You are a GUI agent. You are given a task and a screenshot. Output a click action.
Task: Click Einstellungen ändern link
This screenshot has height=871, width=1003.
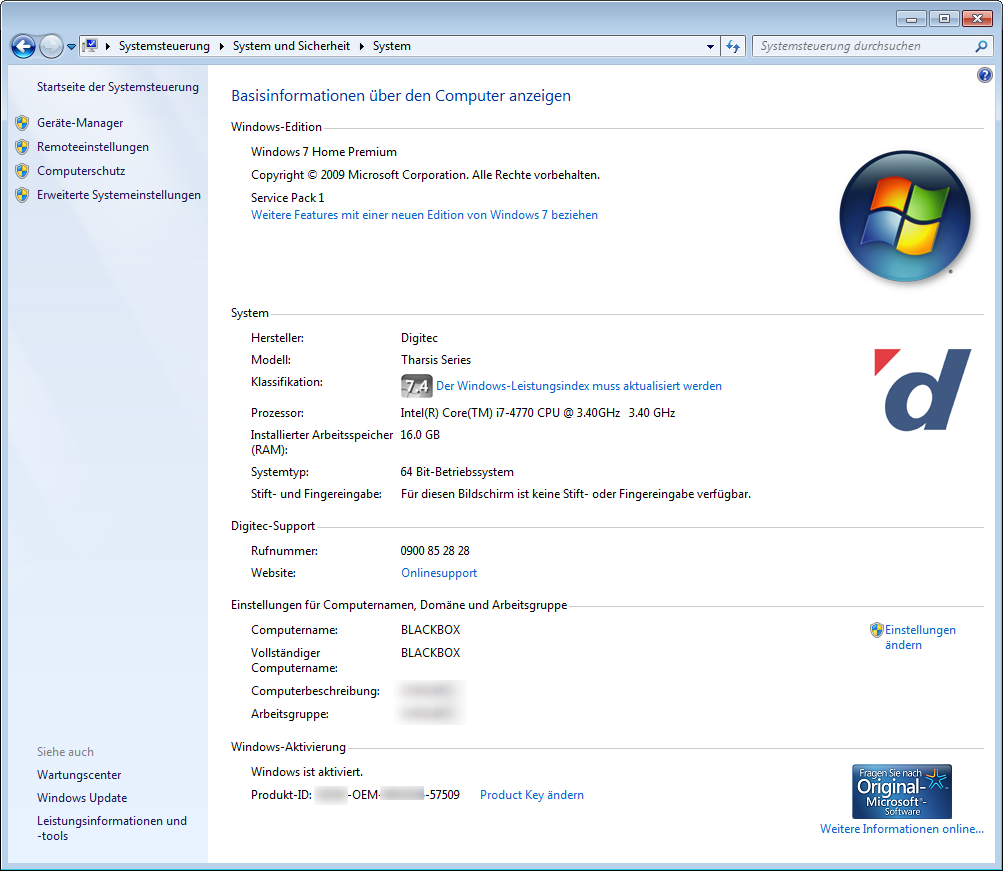[x=920, y=638]
